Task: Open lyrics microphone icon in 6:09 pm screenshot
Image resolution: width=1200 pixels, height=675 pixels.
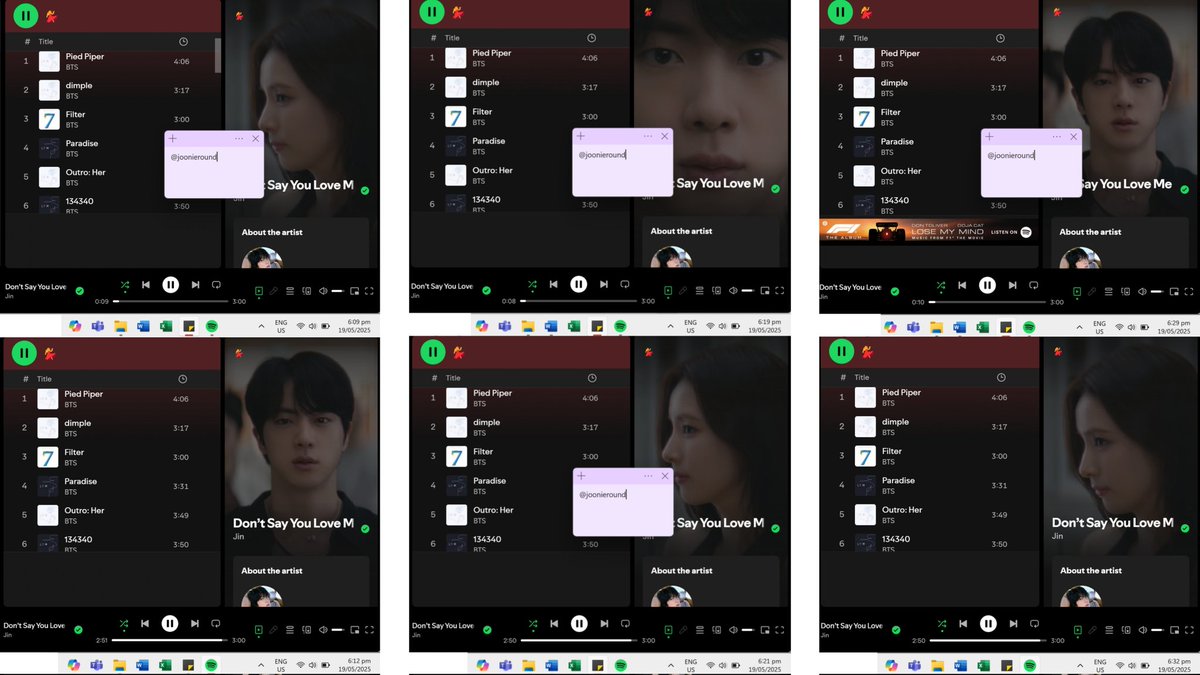Action: (x=274, y=291)
